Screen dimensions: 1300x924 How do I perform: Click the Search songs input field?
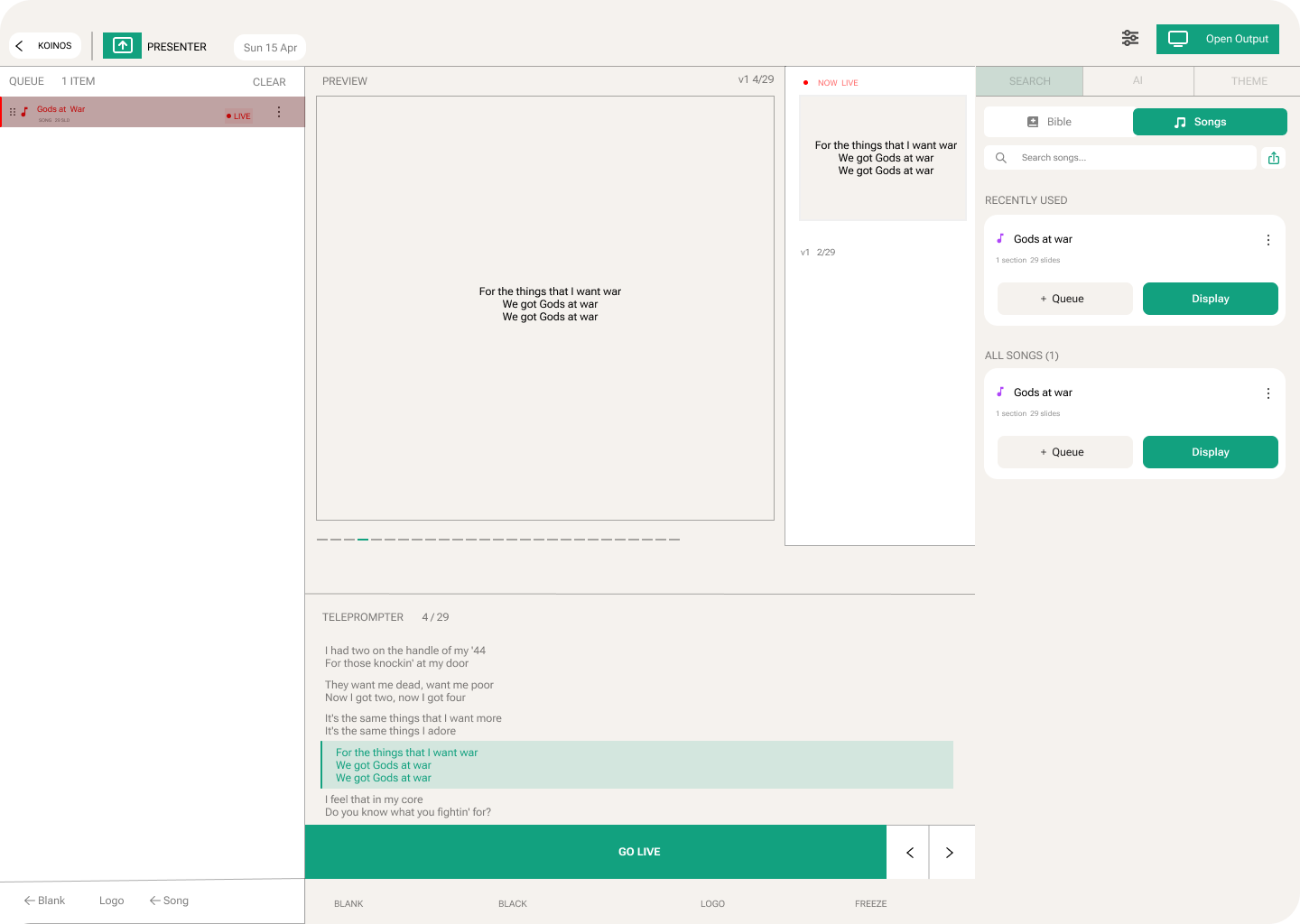click(1128, 158)
